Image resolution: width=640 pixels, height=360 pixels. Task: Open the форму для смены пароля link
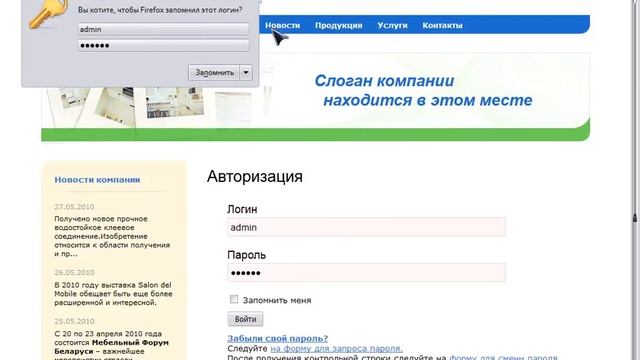(x=504, y=357)
